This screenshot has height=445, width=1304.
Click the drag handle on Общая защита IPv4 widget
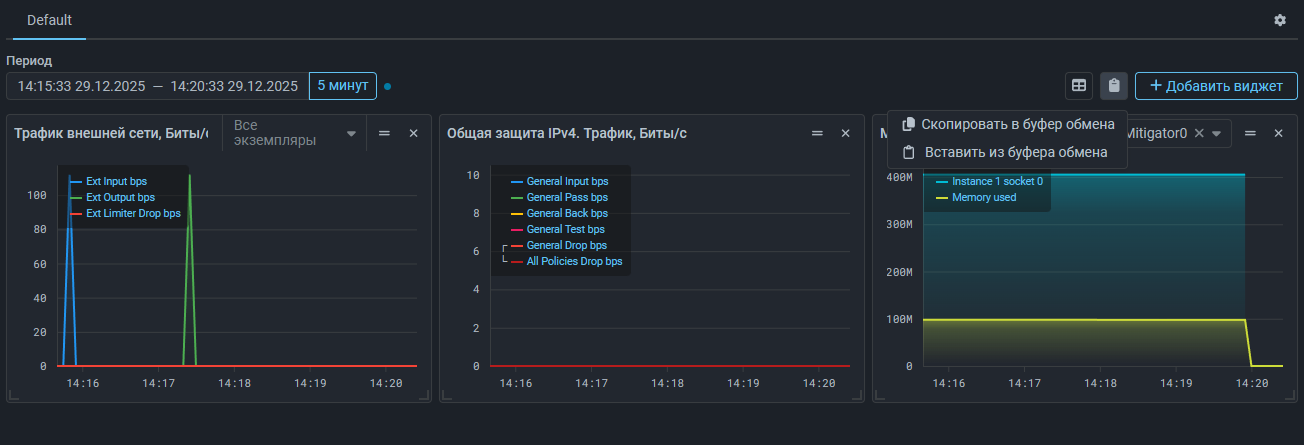pos(816,133)
